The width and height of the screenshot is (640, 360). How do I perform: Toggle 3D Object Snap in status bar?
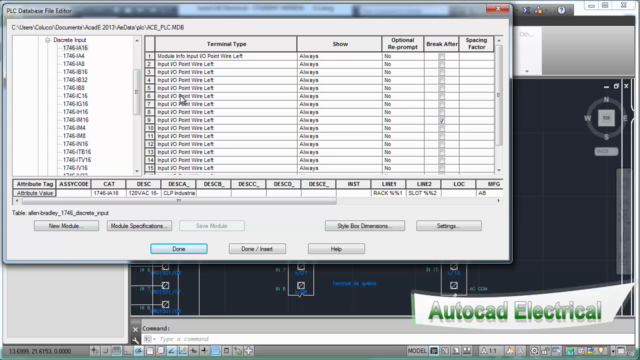click(x=161, y=351)
